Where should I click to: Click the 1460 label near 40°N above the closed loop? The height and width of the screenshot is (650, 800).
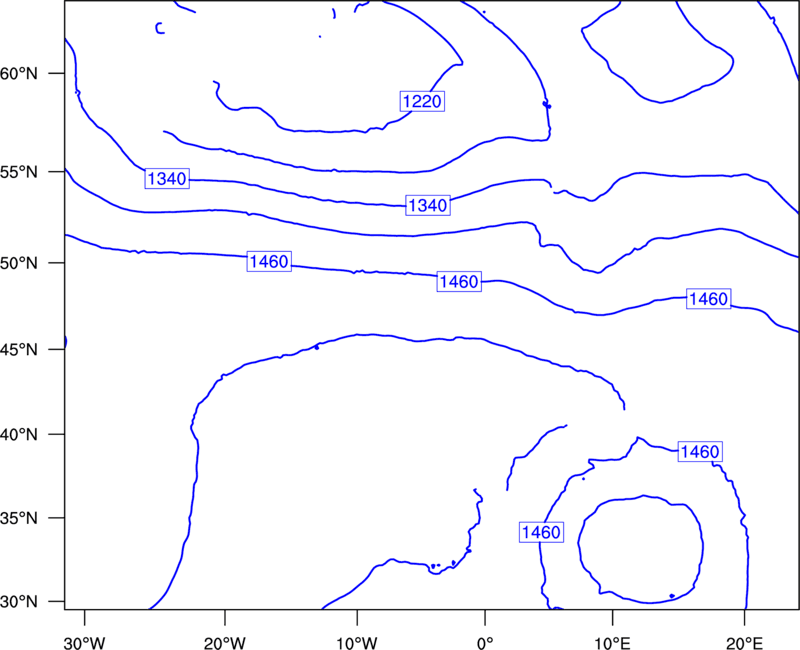(x=700, y=452)
